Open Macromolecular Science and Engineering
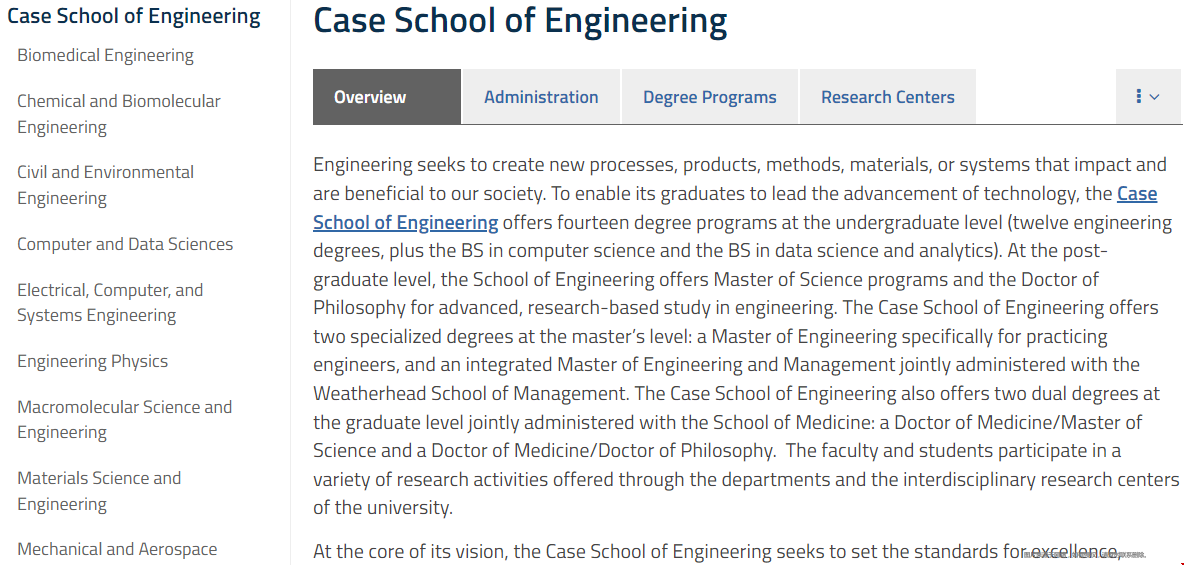 (x=125, y=419)
